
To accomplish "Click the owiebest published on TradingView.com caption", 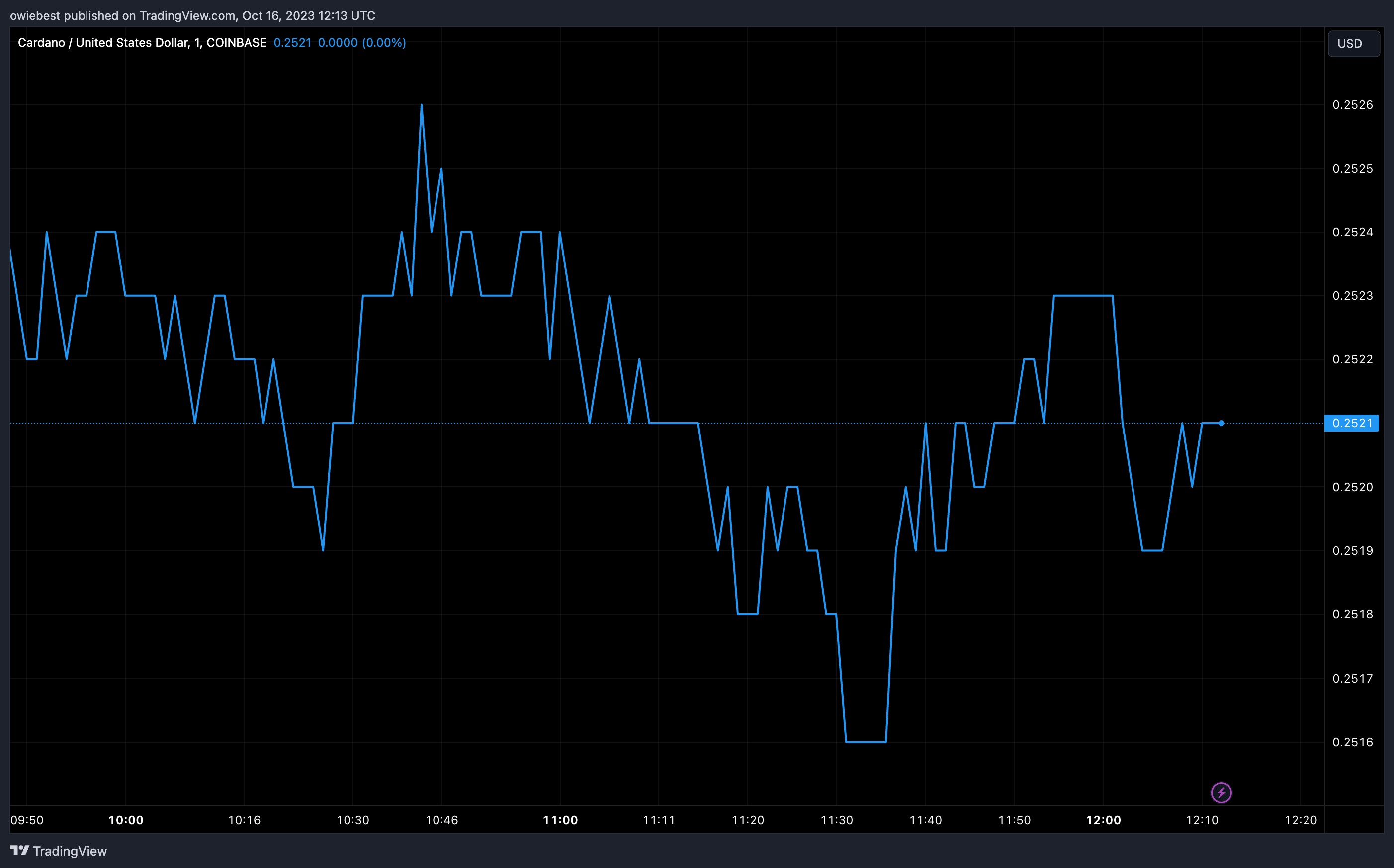I will tap(193, 15).
